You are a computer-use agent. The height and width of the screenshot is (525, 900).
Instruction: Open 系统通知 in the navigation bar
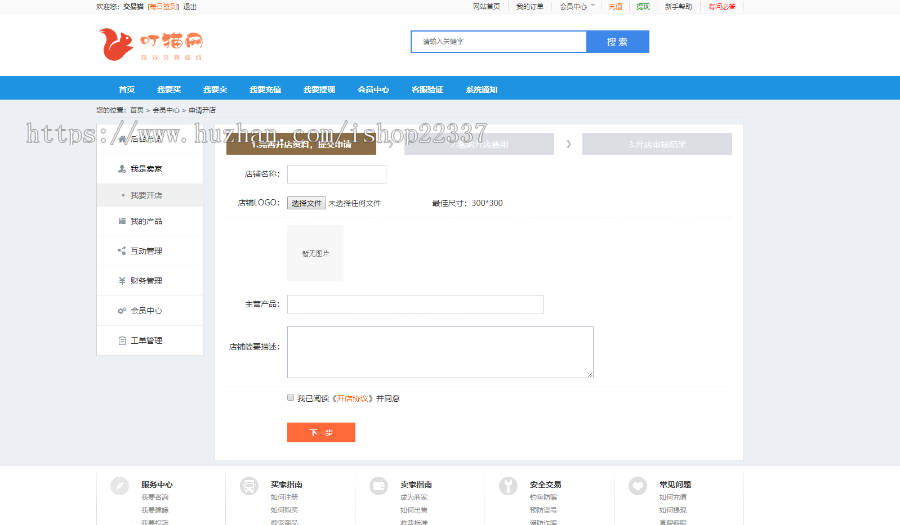[x=482, y=90]
